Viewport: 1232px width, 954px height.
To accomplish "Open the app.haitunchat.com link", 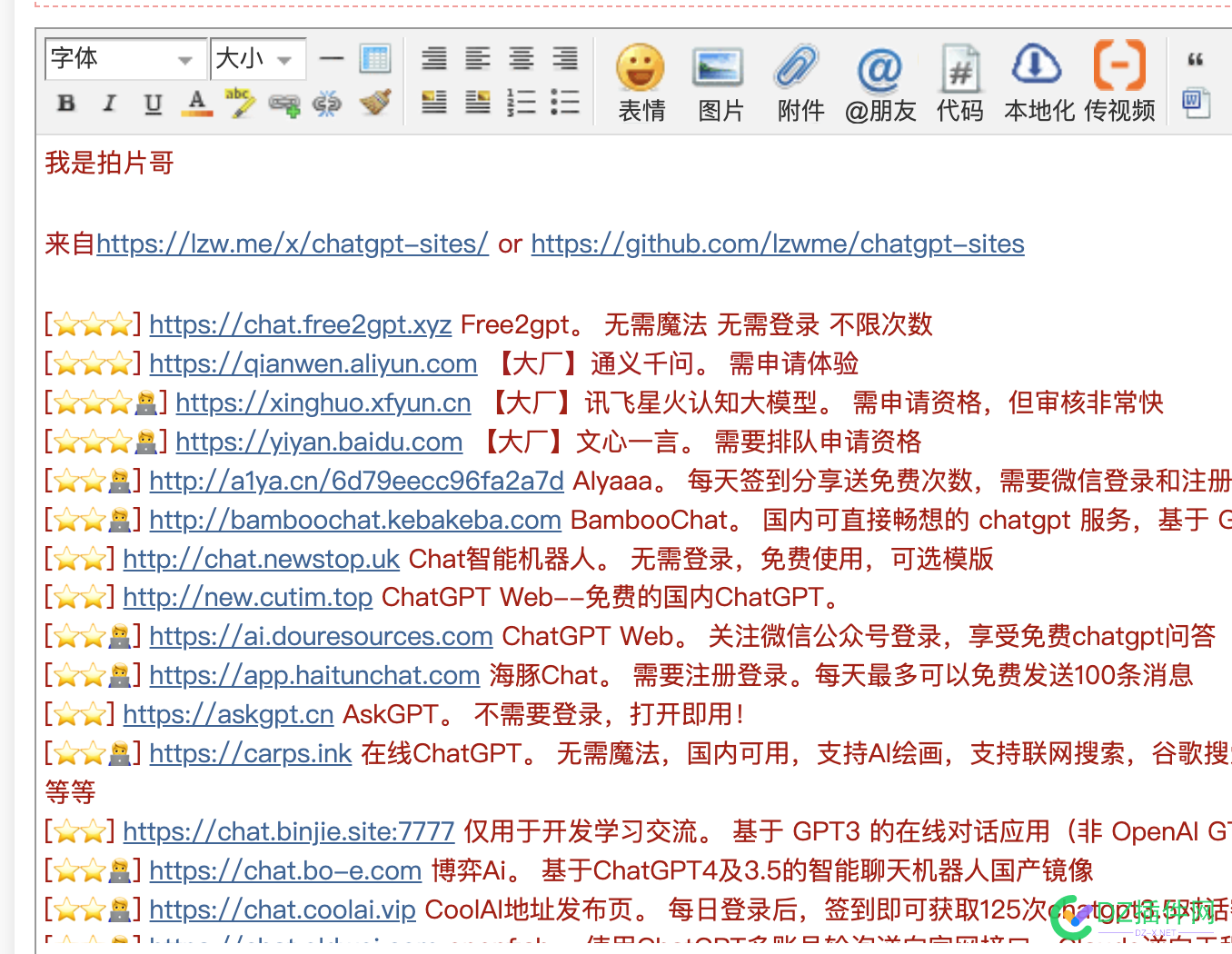I will point(315,675).
